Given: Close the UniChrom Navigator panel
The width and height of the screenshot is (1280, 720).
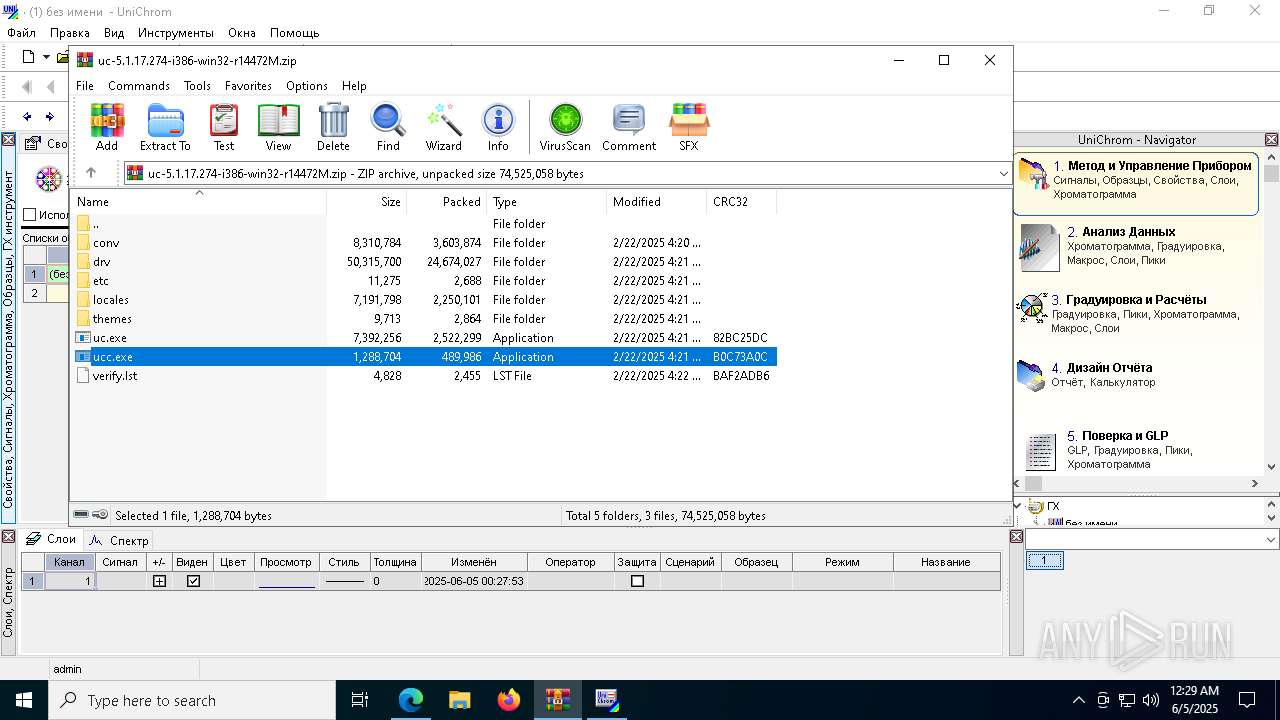Looking at the screenshot, I should [x=1271, y=140].
